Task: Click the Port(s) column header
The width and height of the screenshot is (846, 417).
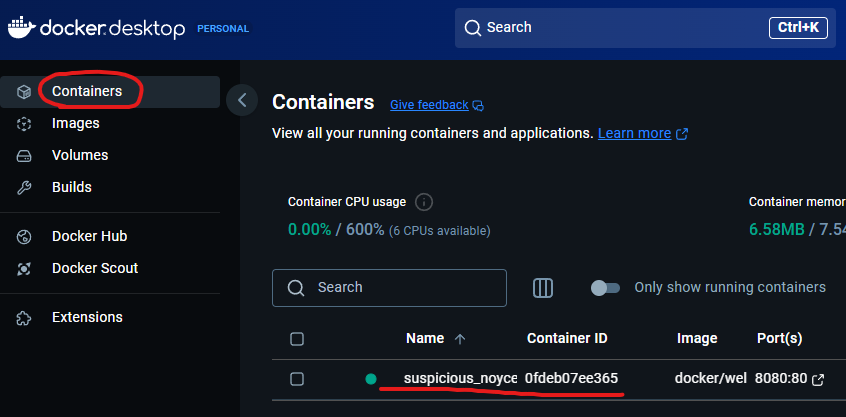Action: 780,339
